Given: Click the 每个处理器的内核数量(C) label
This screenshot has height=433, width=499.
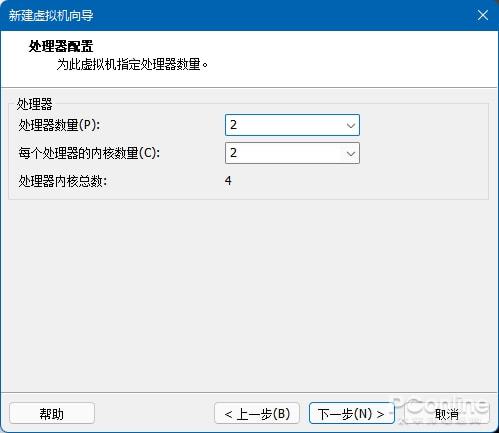Looking at the screenshot, I should coord(89,153).
